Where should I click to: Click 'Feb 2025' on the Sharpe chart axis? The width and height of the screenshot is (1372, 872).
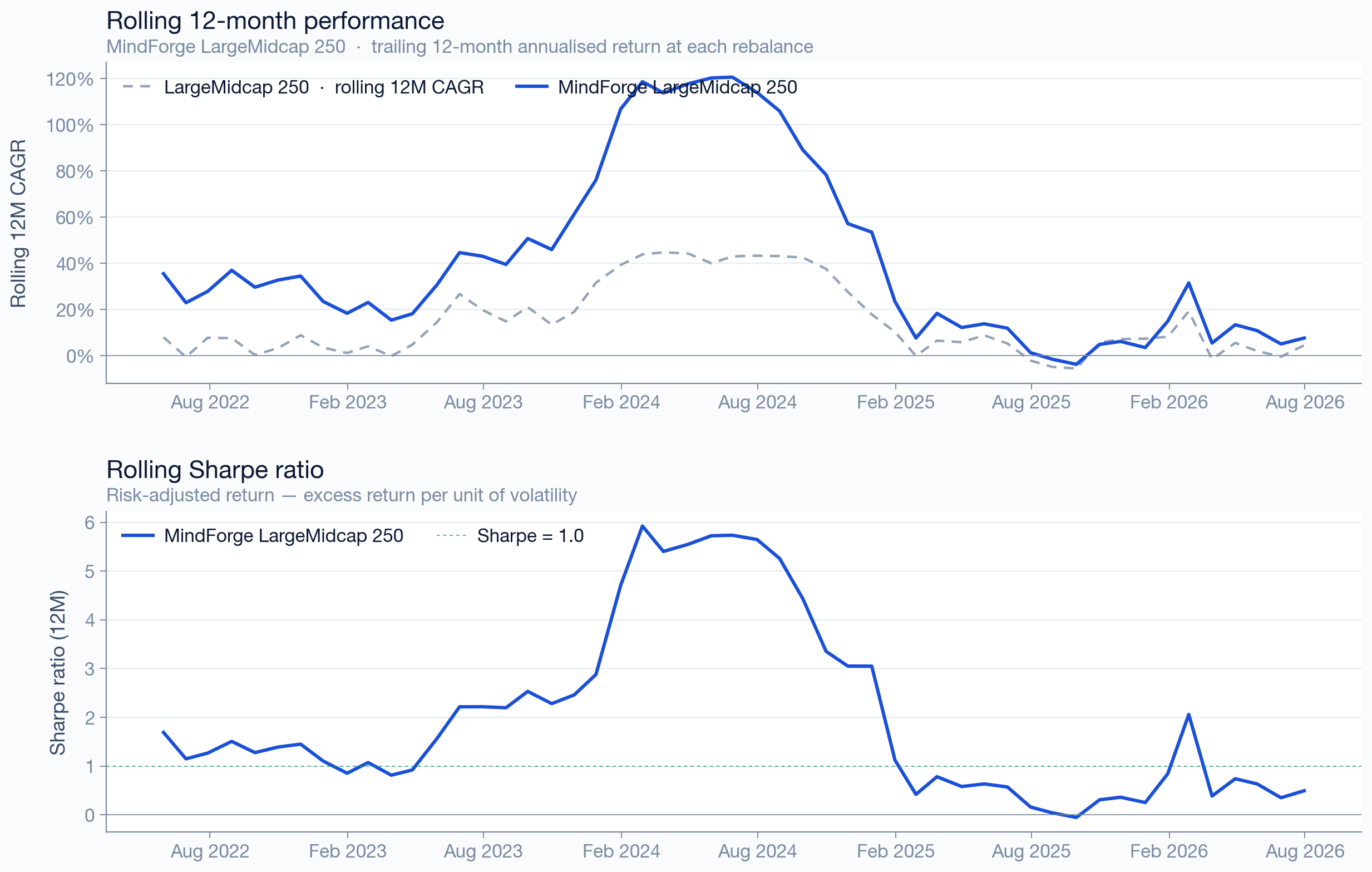(896, 851)
